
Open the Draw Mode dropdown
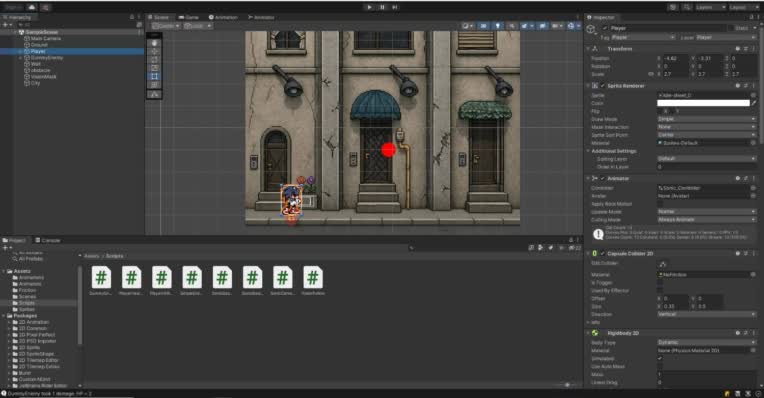[x=707, y=119]
